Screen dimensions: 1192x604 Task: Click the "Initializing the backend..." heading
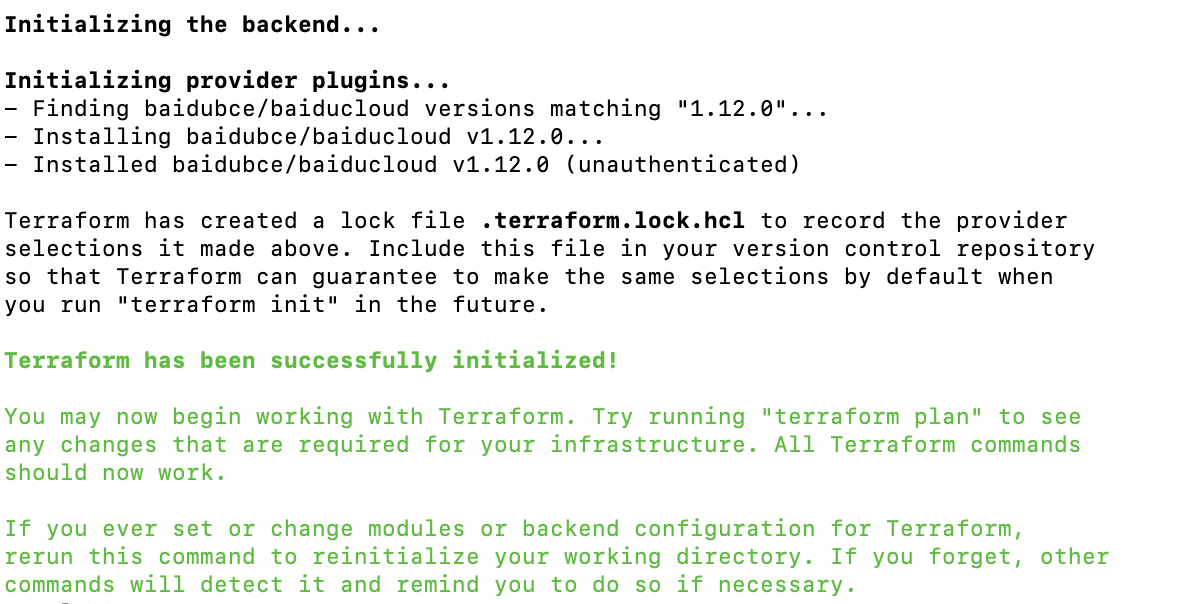[192, 25]
